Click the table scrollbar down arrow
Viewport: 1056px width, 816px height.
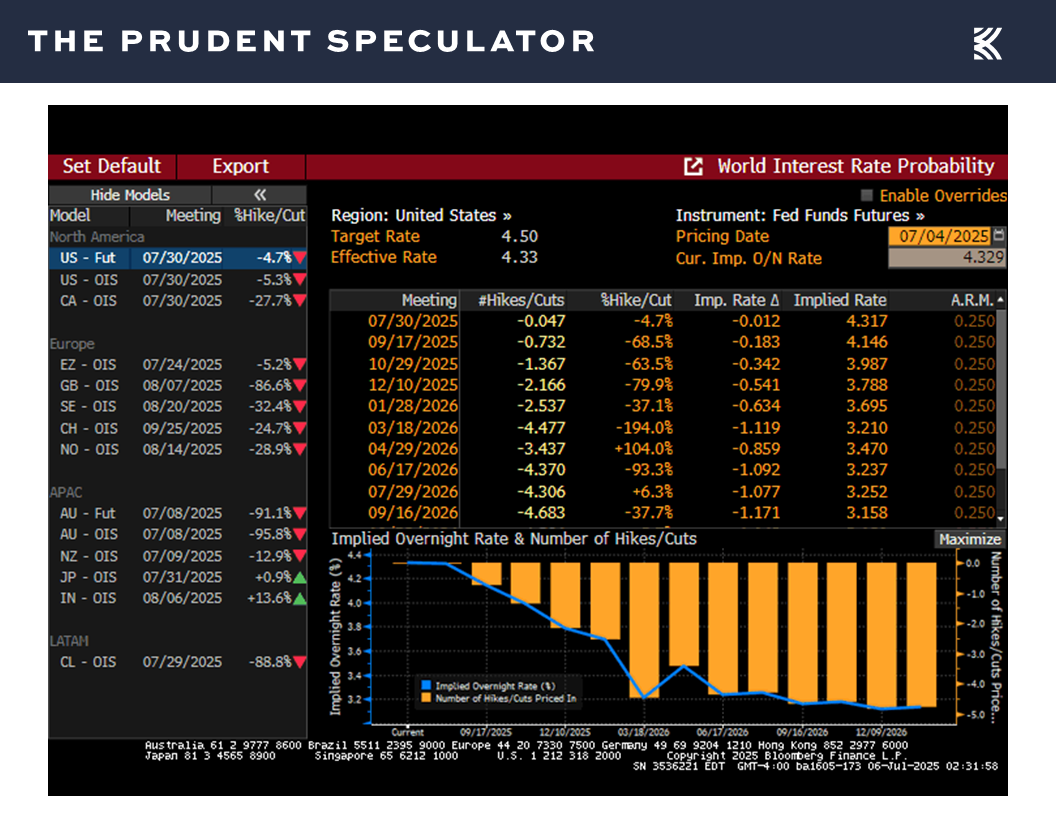[x=1001, y=518]
